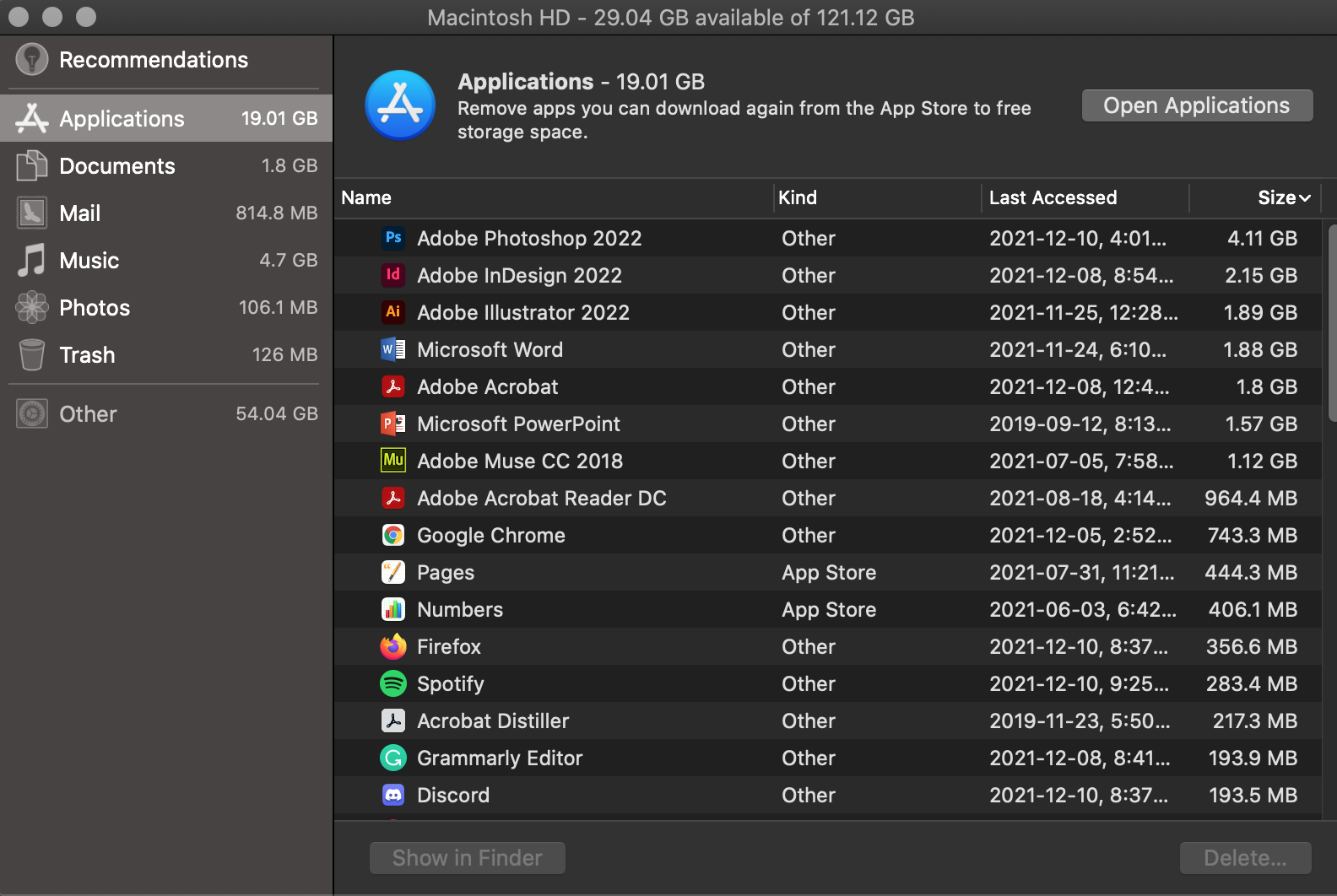Select the Adobe Photoshop 2022 name
The width and height of the screenshot is (1337, 896).
[529, 239]
